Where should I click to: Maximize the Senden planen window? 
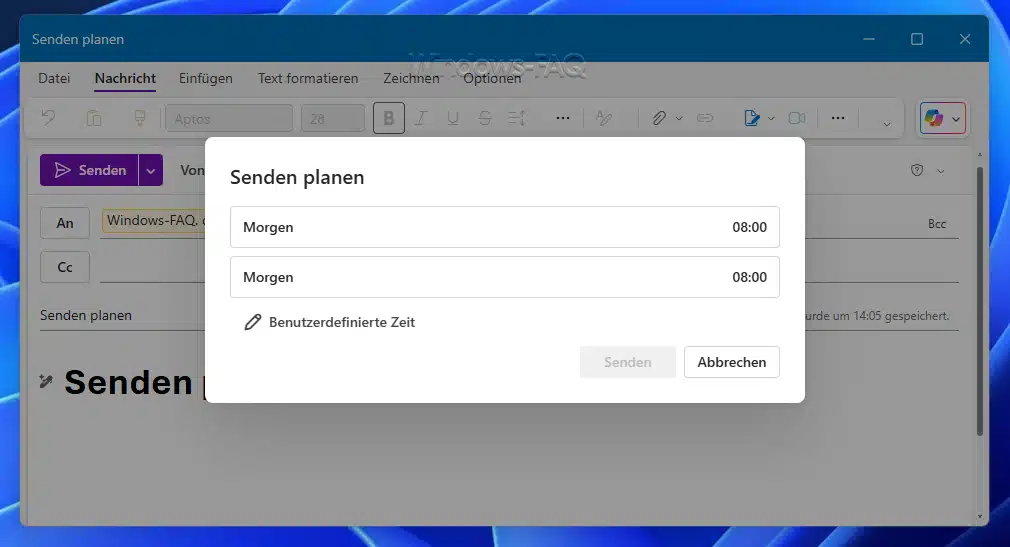point(917,39)
